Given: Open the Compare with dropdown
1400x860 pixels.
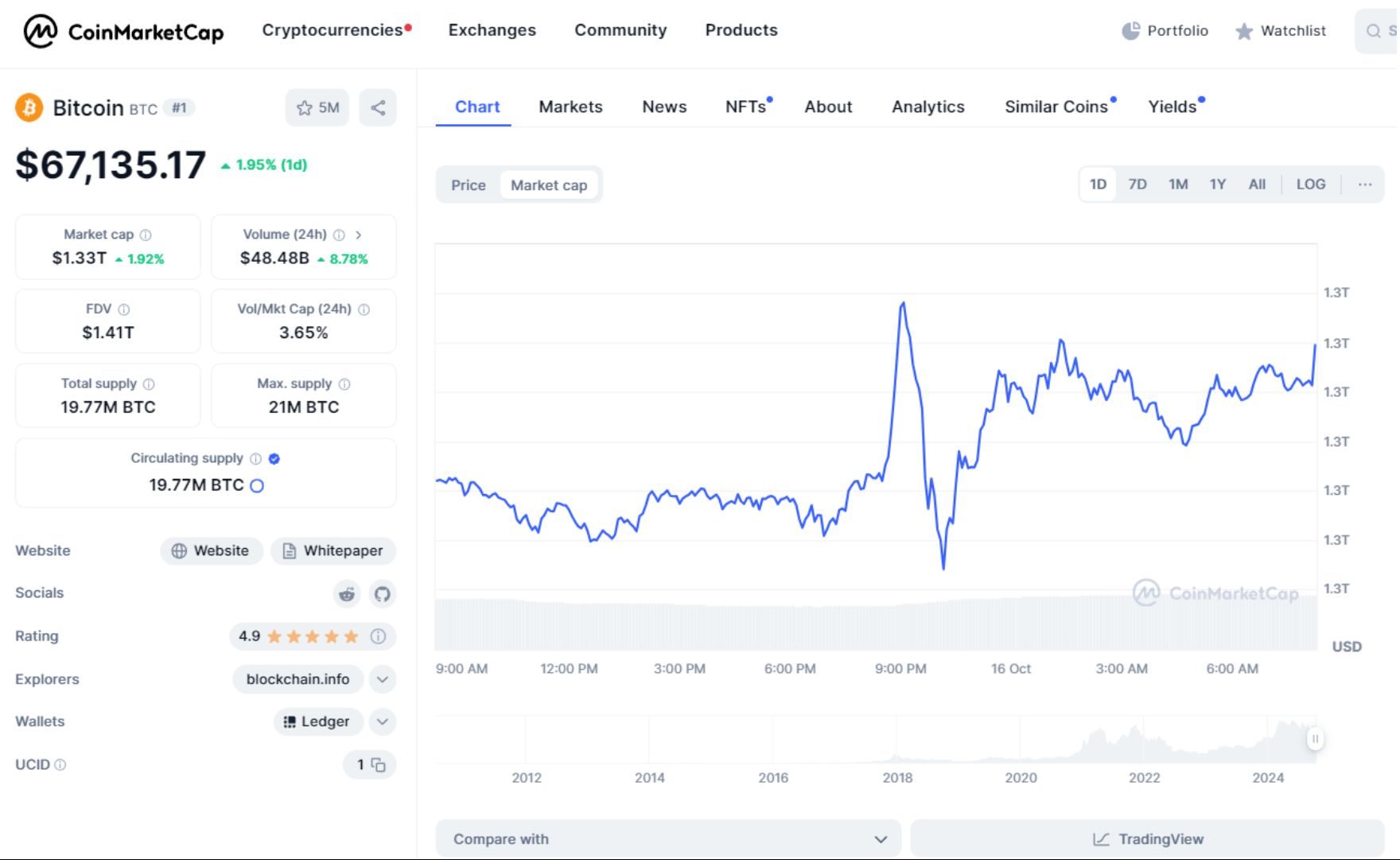Looking at the screenshot, I should point(668,839).
